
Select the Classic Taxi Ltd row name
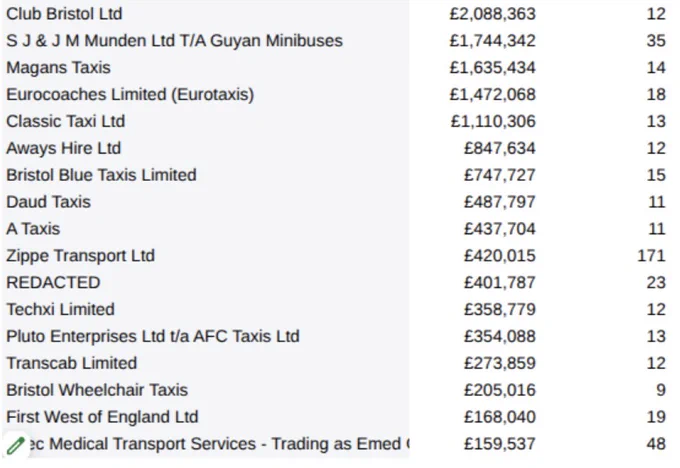click(x=65, y=121)
